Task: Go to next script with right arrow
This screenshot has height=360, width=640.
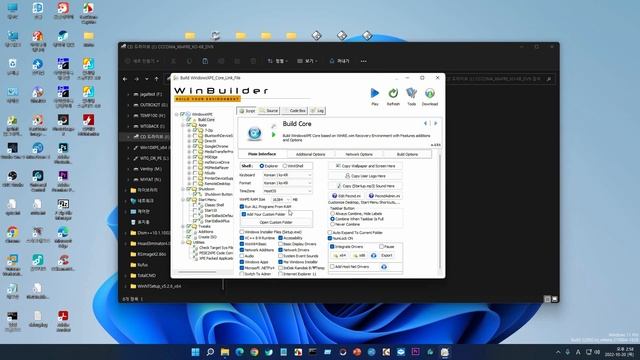Action: (x=436, y=123)
